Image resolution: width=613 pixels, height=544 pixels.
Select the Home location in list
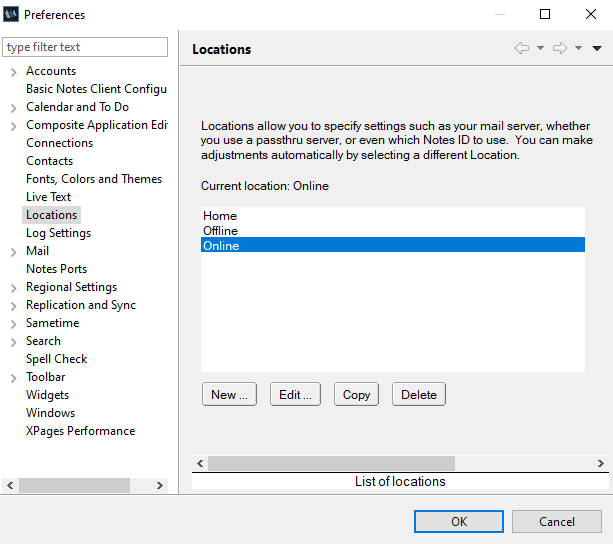click(x=220, y=216)
